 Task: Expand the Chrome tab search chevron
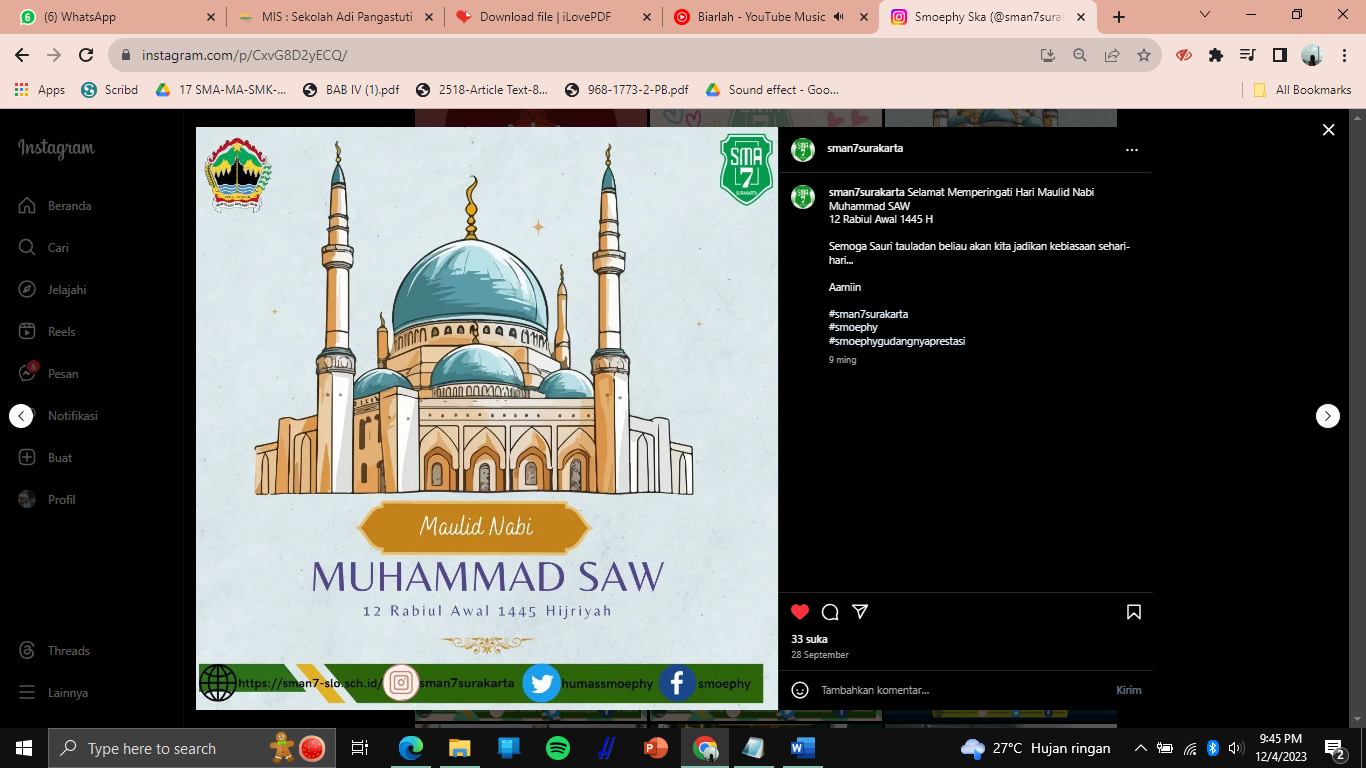click(1205, 15)
